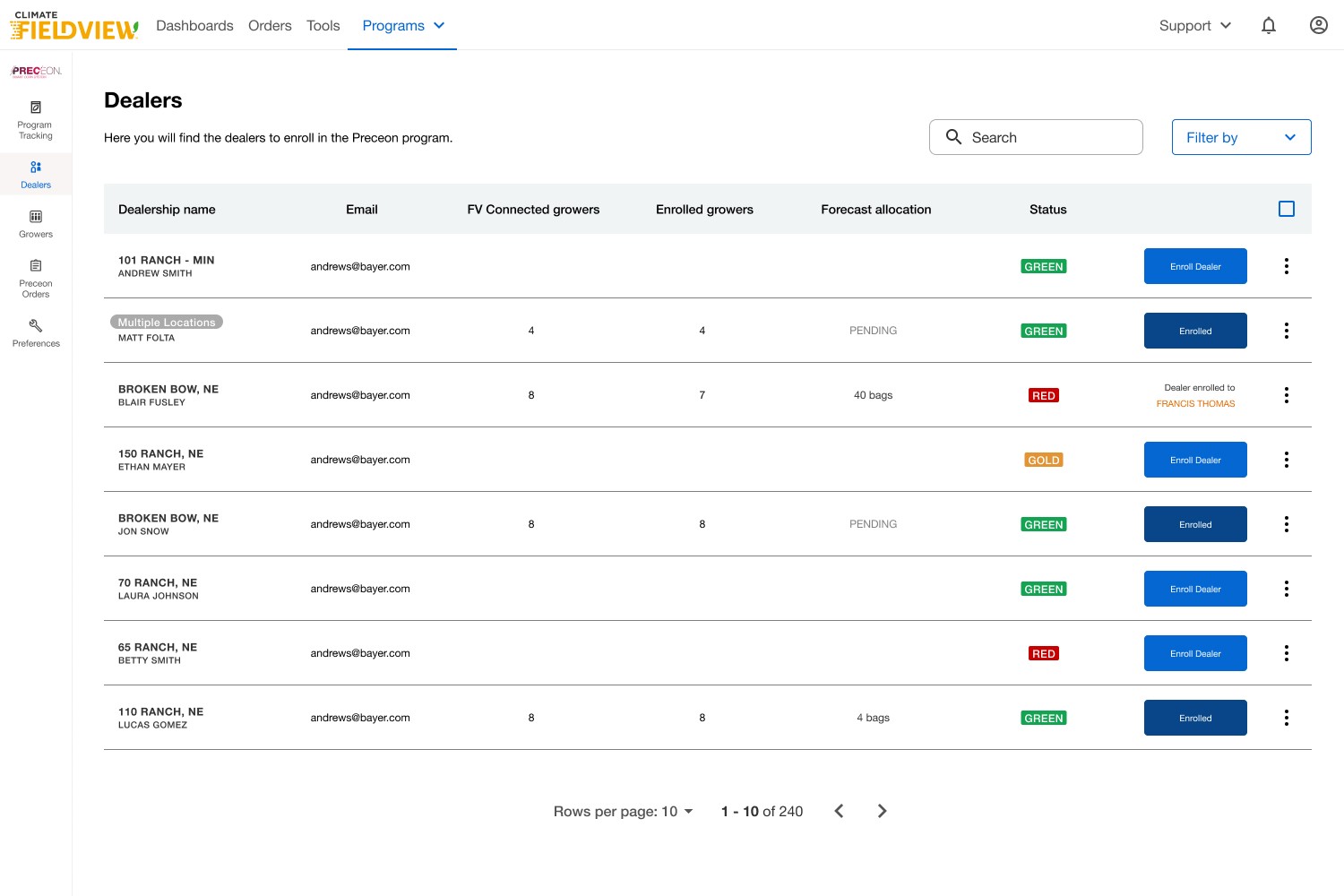Enroll Dealer for 65 RANCH, NE
The height and width of the screenshot is (896, 1344).
(1195, 653)
